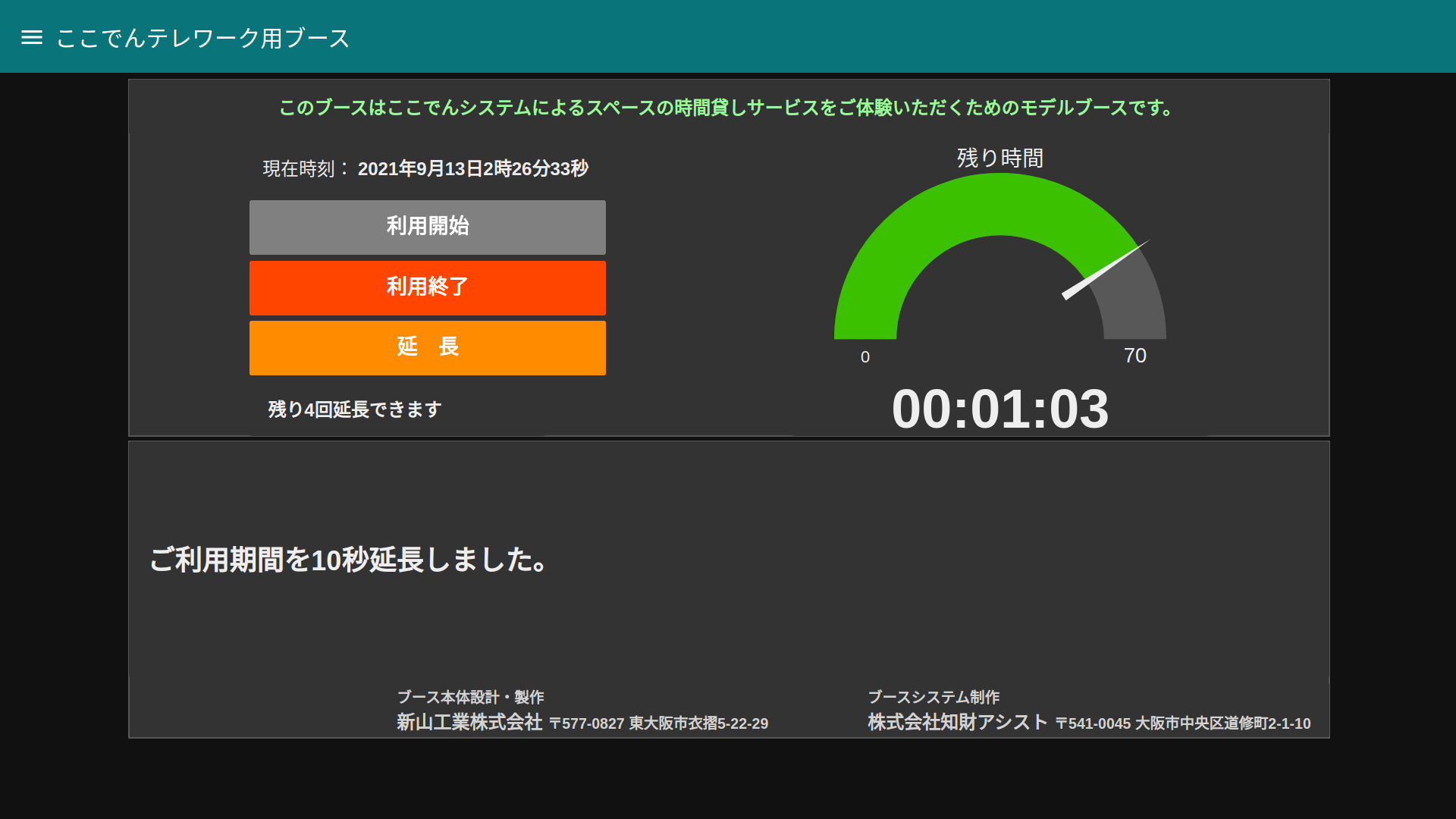Click the 利用開始 button

coord(427,227)
